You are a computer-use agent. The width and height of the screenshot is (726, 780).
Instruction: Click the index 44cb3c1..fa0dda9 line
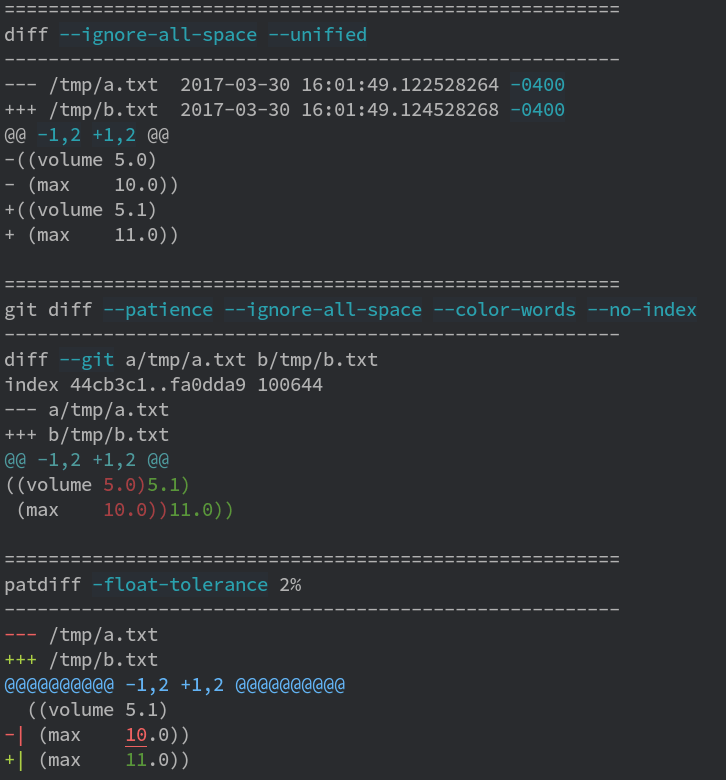click(164, 385)
